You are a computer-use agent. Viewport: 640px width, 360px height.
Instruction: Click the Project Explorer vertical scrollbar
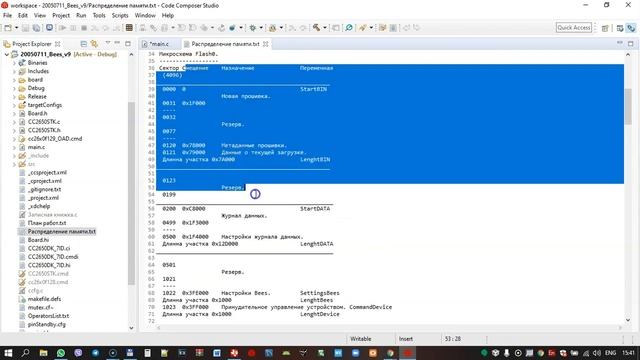(131, 193)
